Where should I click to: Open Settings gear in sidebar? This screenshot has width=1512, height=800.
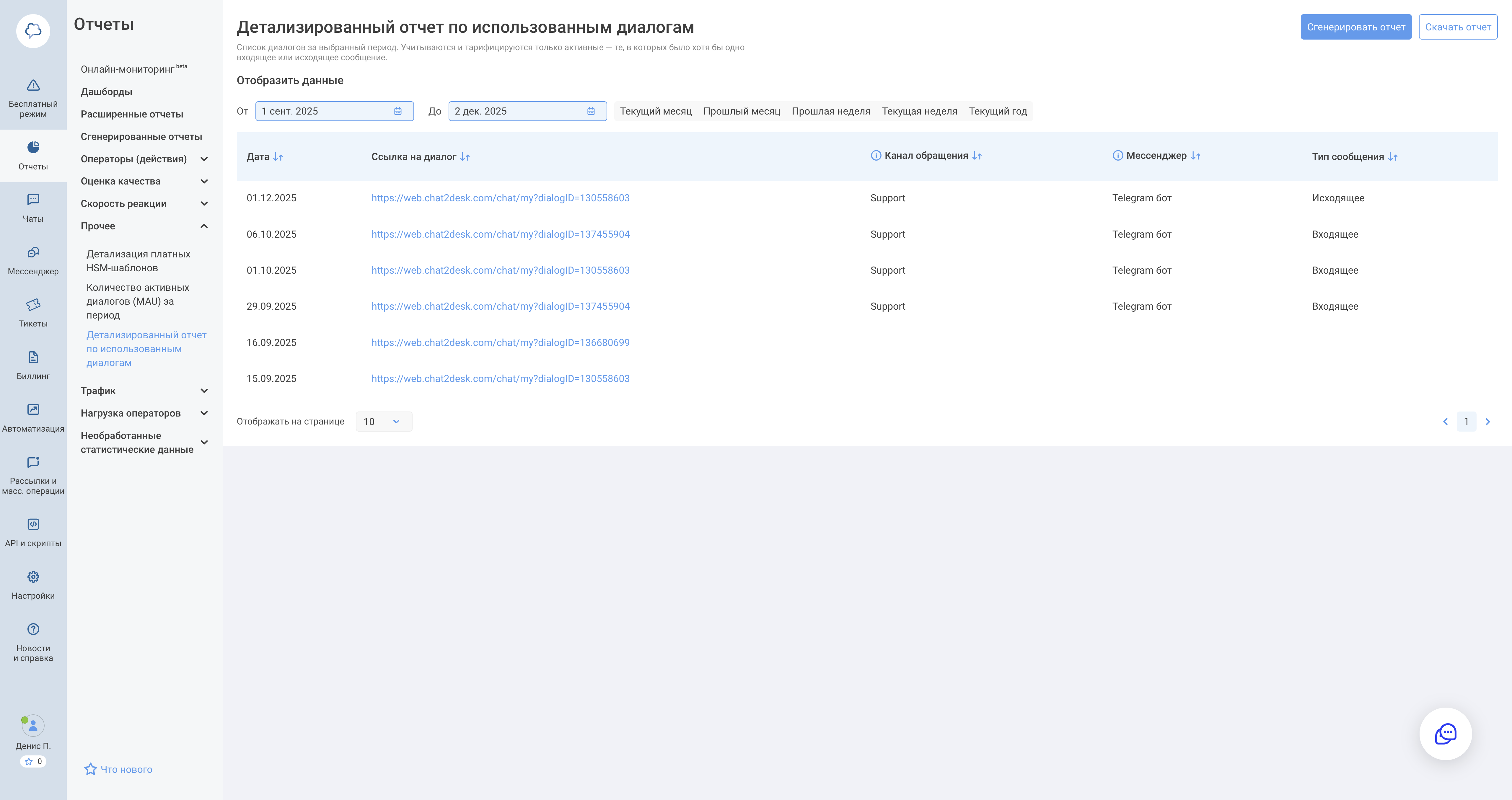click(33, 576)
